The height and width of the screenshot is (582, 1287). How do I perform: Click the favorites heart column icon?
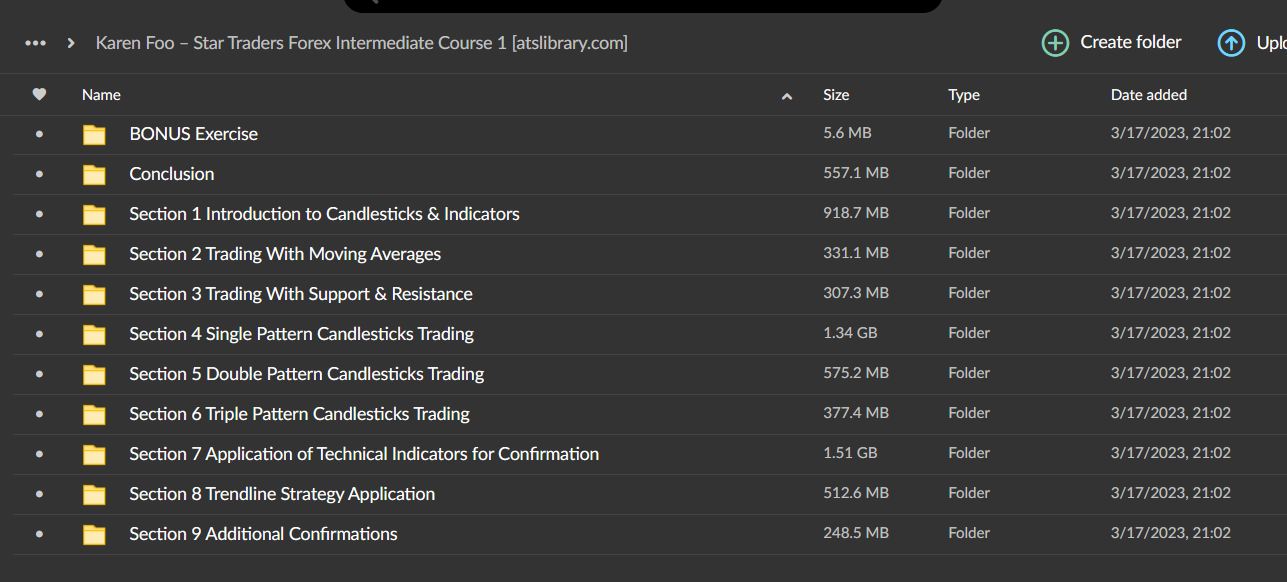[x=39, y=94]
